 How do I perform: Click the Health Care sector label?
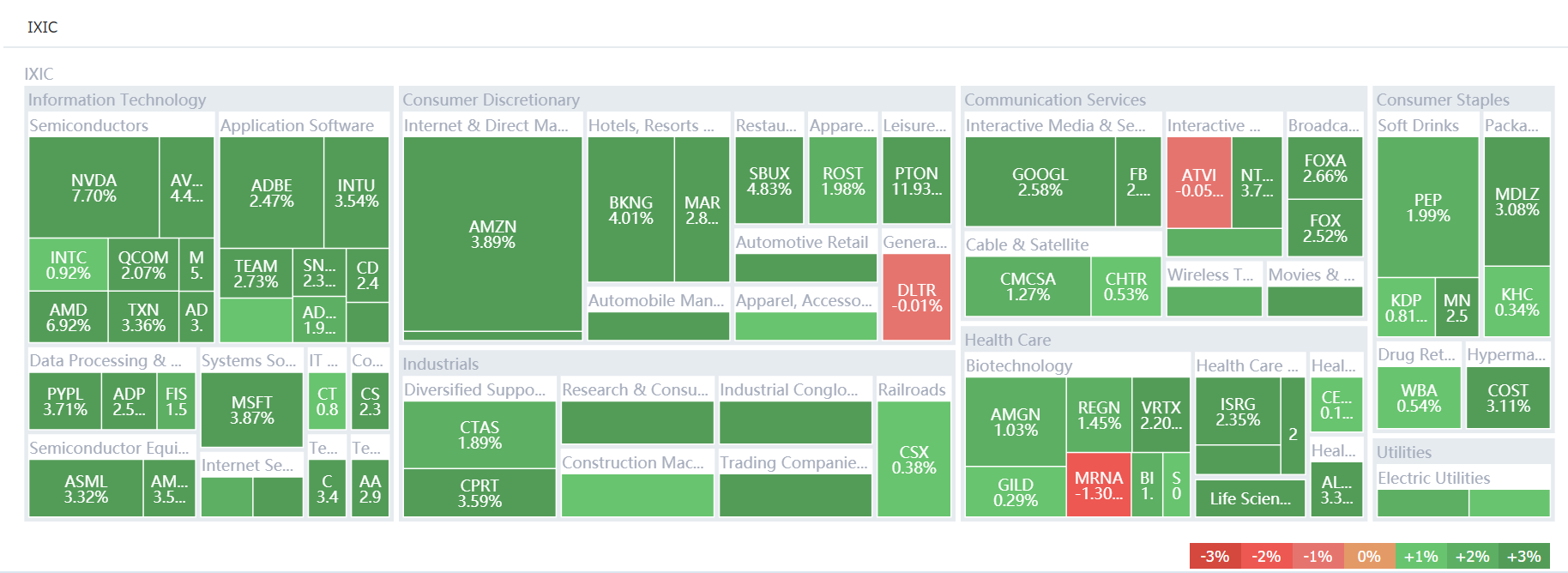pyautogui.click(x=1007, y=340)
